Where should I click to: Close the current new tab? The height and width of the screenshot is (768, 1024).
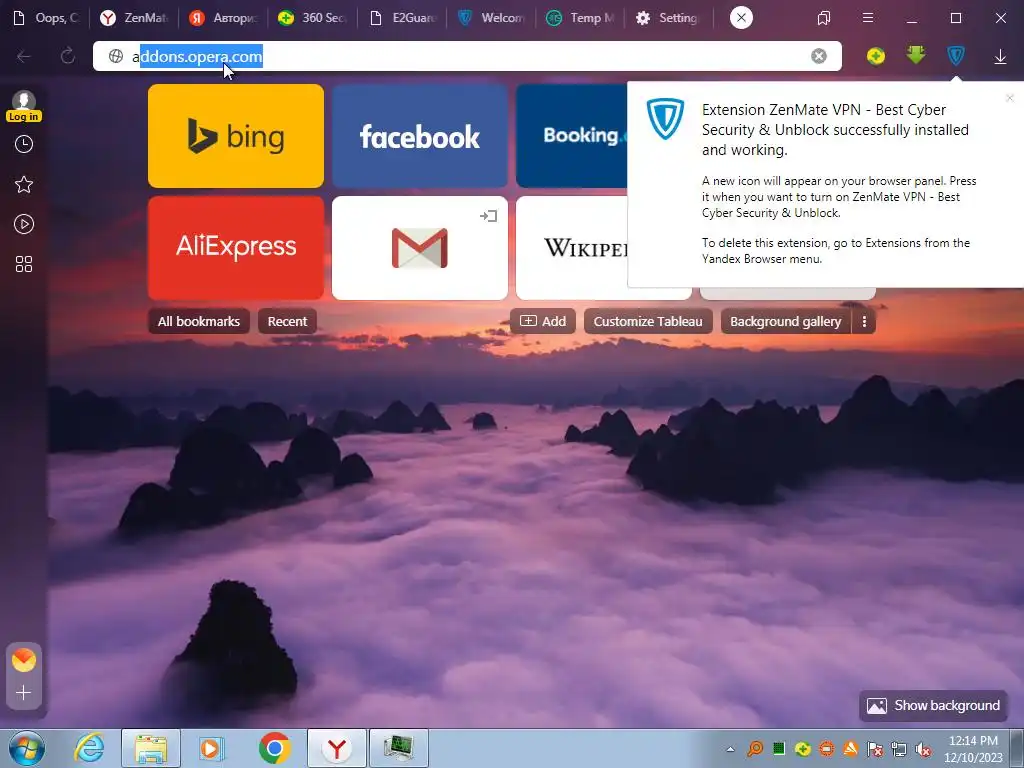[x=741, y=18]
